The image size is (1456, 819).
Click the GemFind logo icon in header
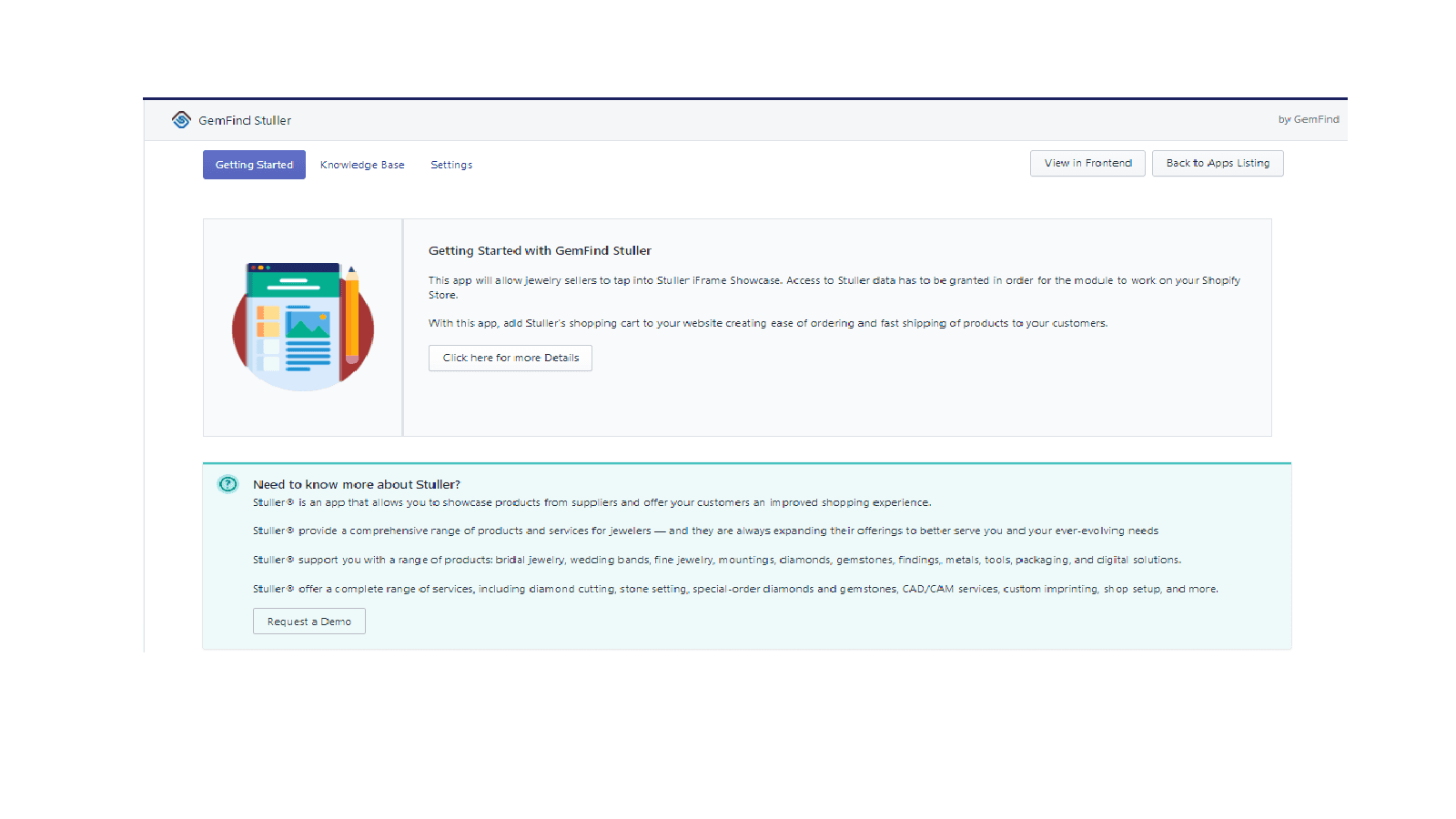(181, 119)
